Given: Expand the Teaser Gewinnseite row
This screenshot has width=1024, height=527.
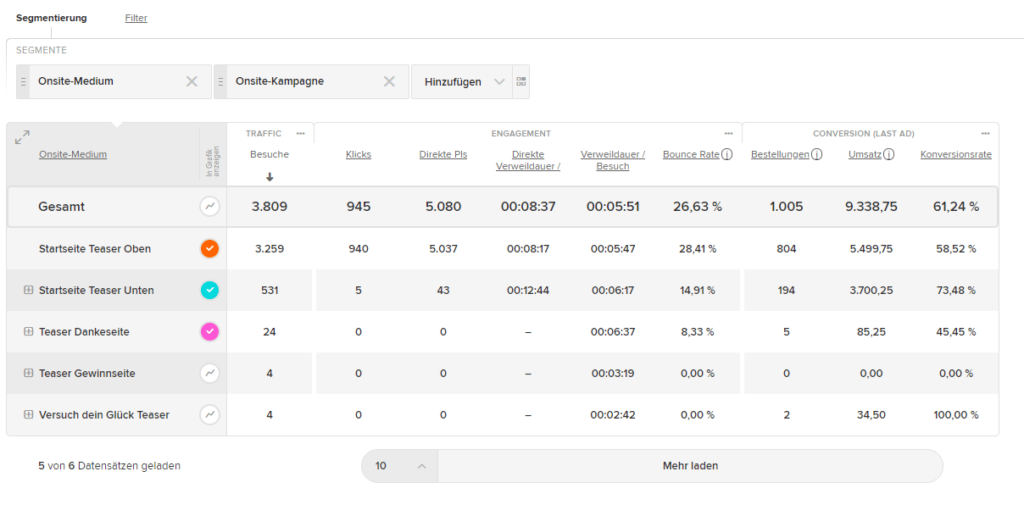Looking at the screenshot, I should (x=28, y=373).
